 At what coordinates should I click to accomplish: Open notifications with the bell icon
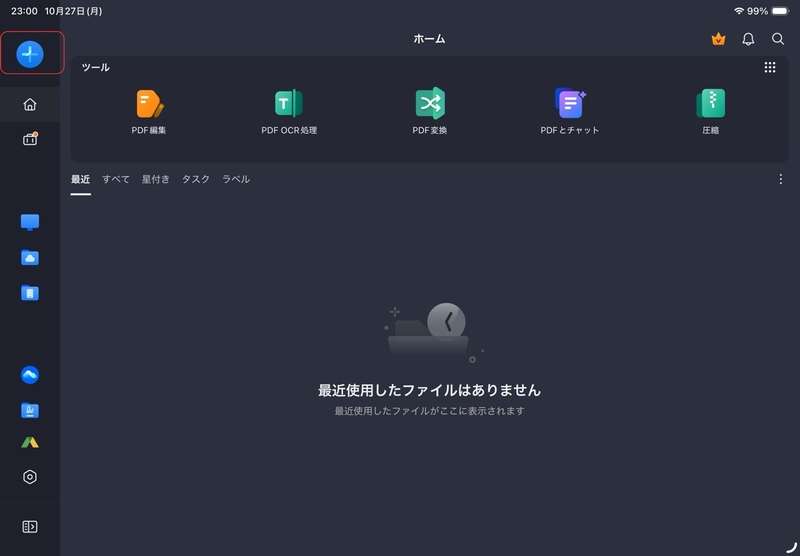pos(748,39)
